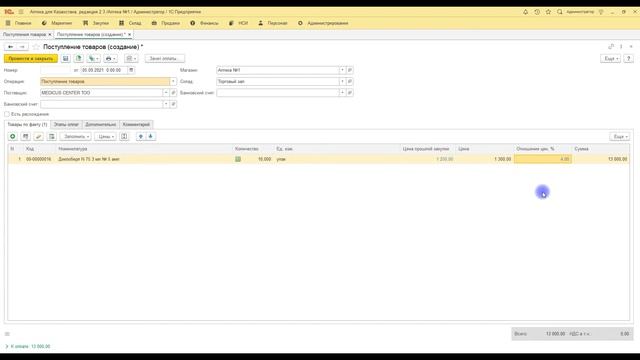The height and width of the screenshot is (360, 640).
Task: Open the Продажи section menu
Action: click(x=166, y=23)
